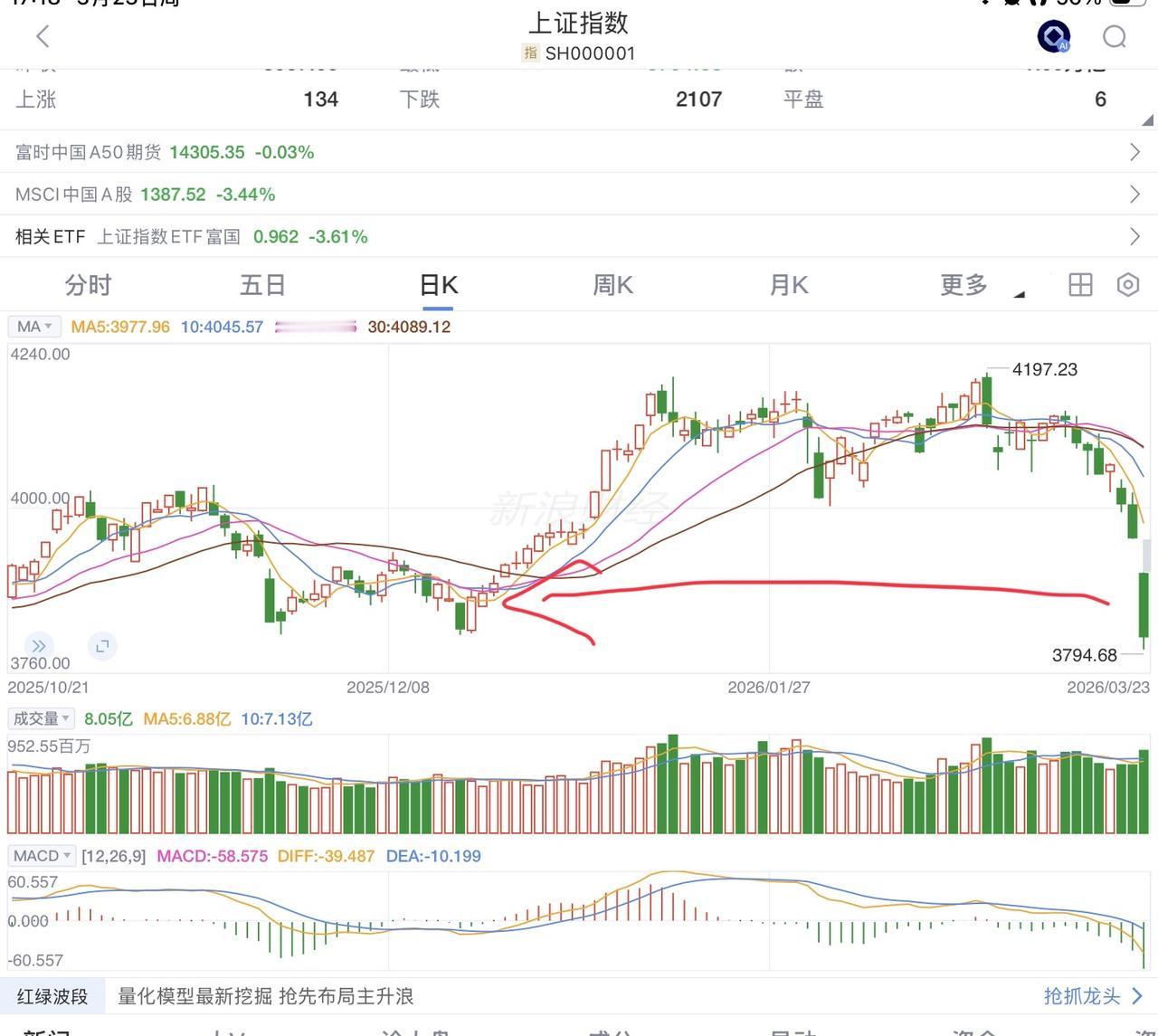Viewport: 1158px width, 1036px height.
Task: Tap the 3794.68 low price label
Action: coord(1085,655)
